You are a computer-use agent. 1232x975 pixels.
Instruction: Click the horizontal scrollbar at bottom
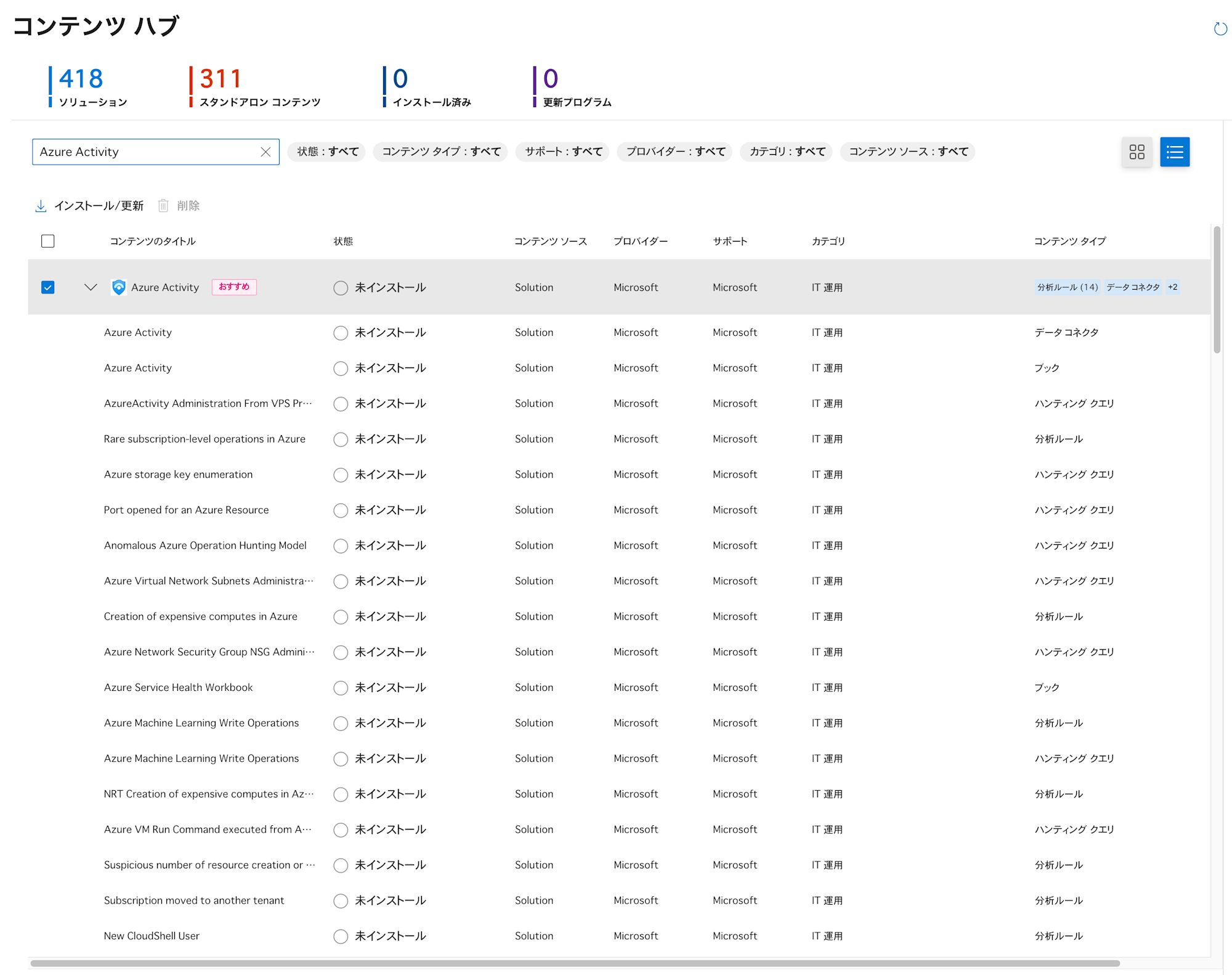point(575,963)
